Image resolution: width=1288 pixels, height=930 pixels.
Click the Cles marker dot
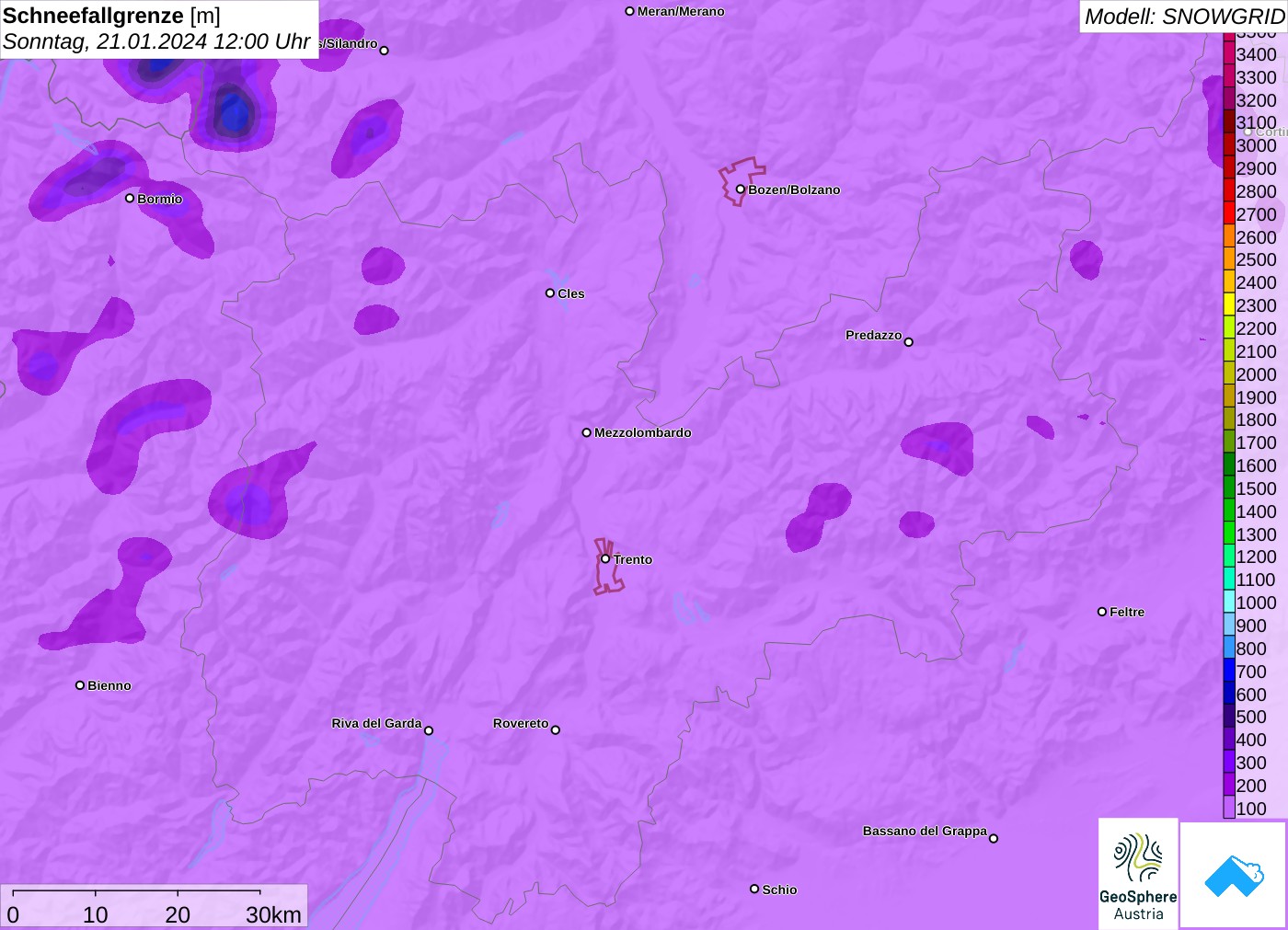coord(550,293)
